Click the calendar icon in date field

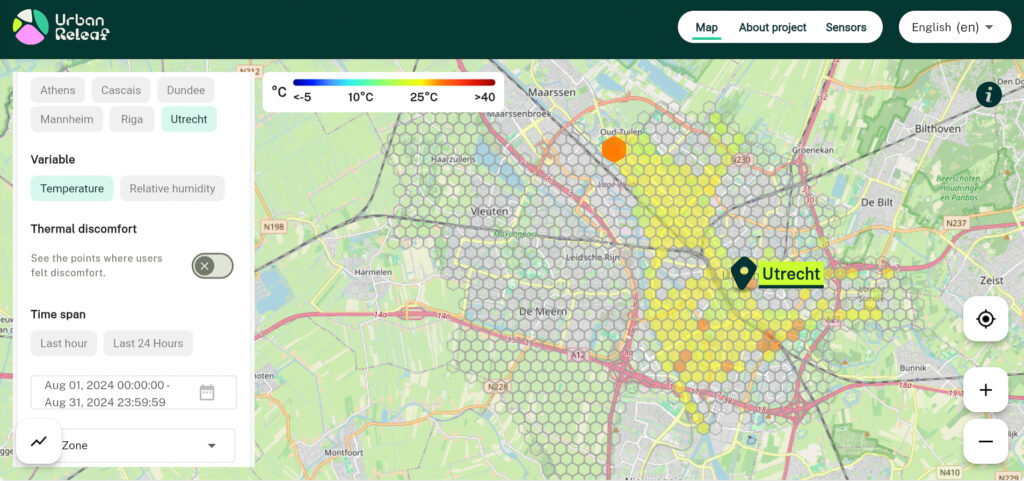click(x=207, y=393)
